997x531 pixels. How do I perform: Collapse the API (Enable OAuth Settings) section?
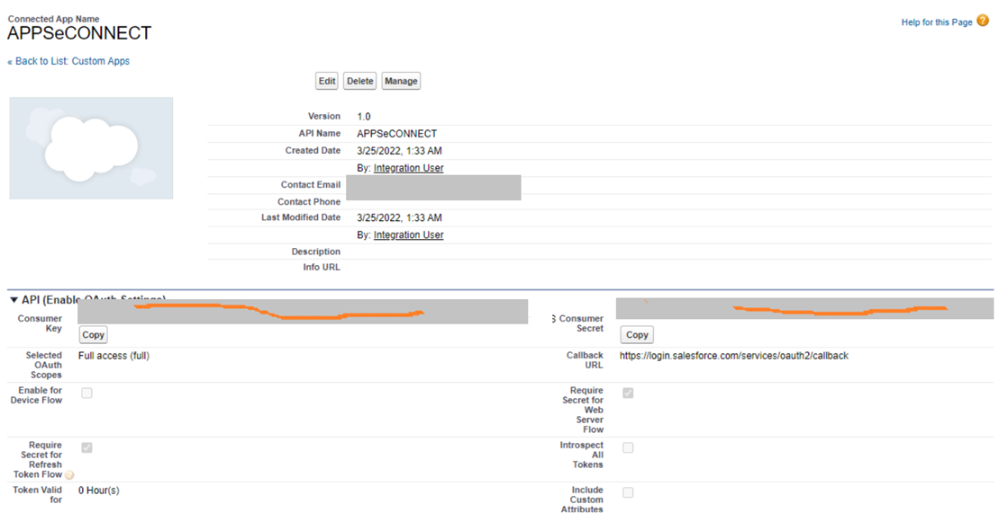point(14,300)
